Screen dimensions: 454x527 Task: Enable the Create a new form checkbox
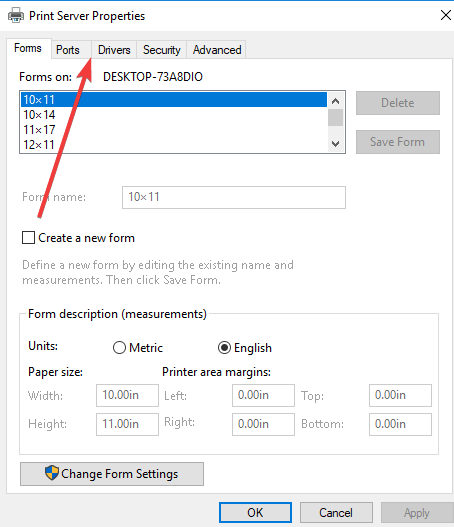28,238
